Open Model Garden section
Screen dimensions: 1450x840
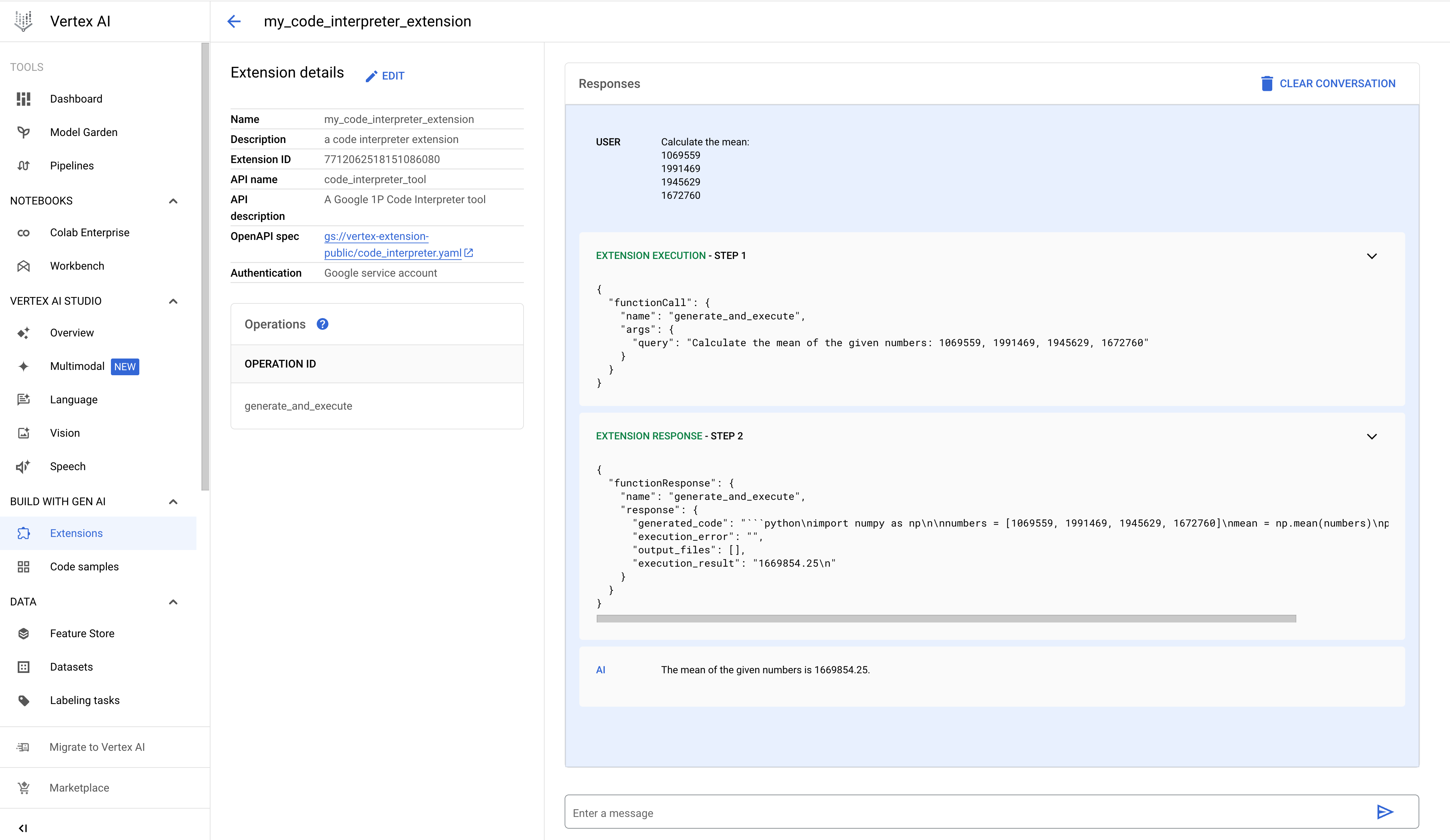coord(84,132)
